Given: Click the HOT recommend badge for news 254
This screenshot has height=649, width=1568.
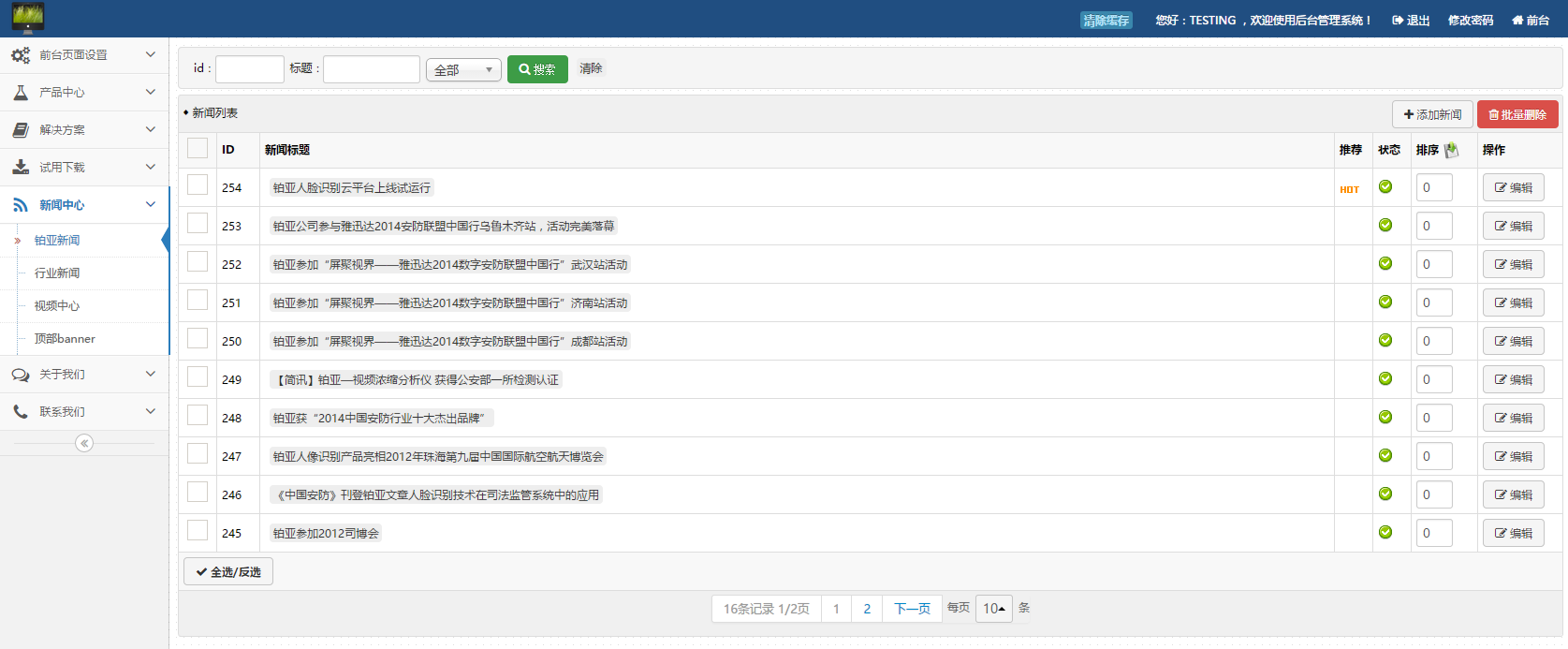Looking at the screenshot, I should (1349, 189).
